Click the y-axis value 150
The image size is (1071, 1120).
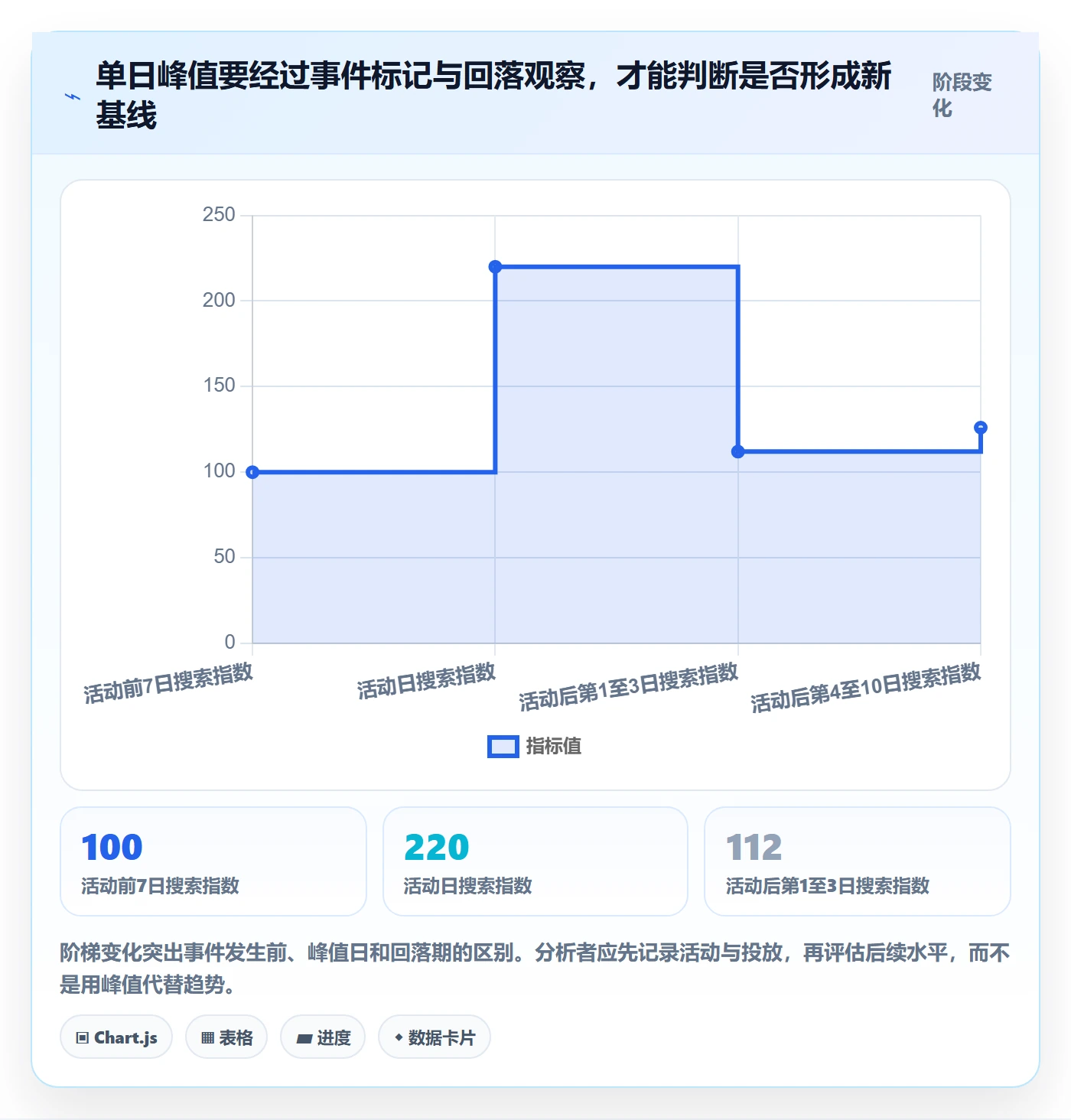pyautogui.click(x=219, y=386)
